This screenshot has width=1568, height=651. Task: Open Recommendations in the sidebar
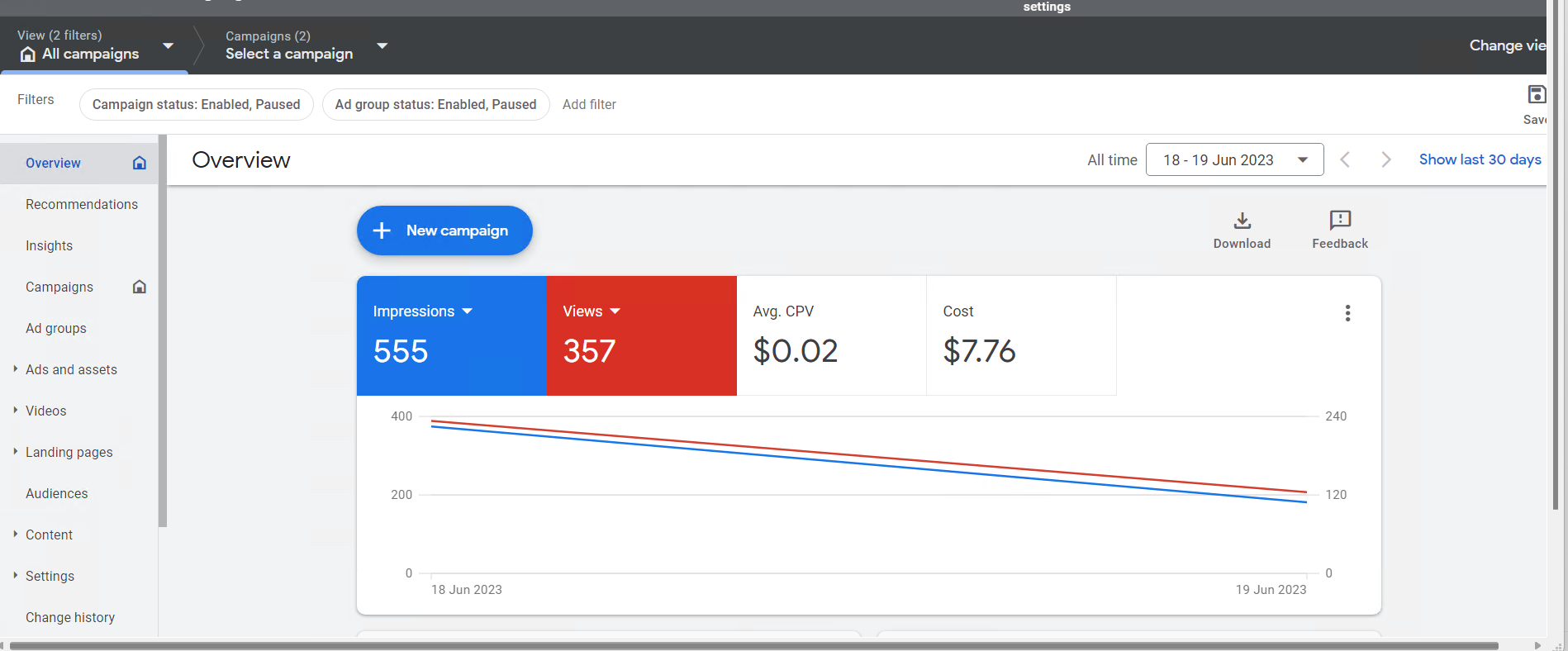click(x=82, y=204)
